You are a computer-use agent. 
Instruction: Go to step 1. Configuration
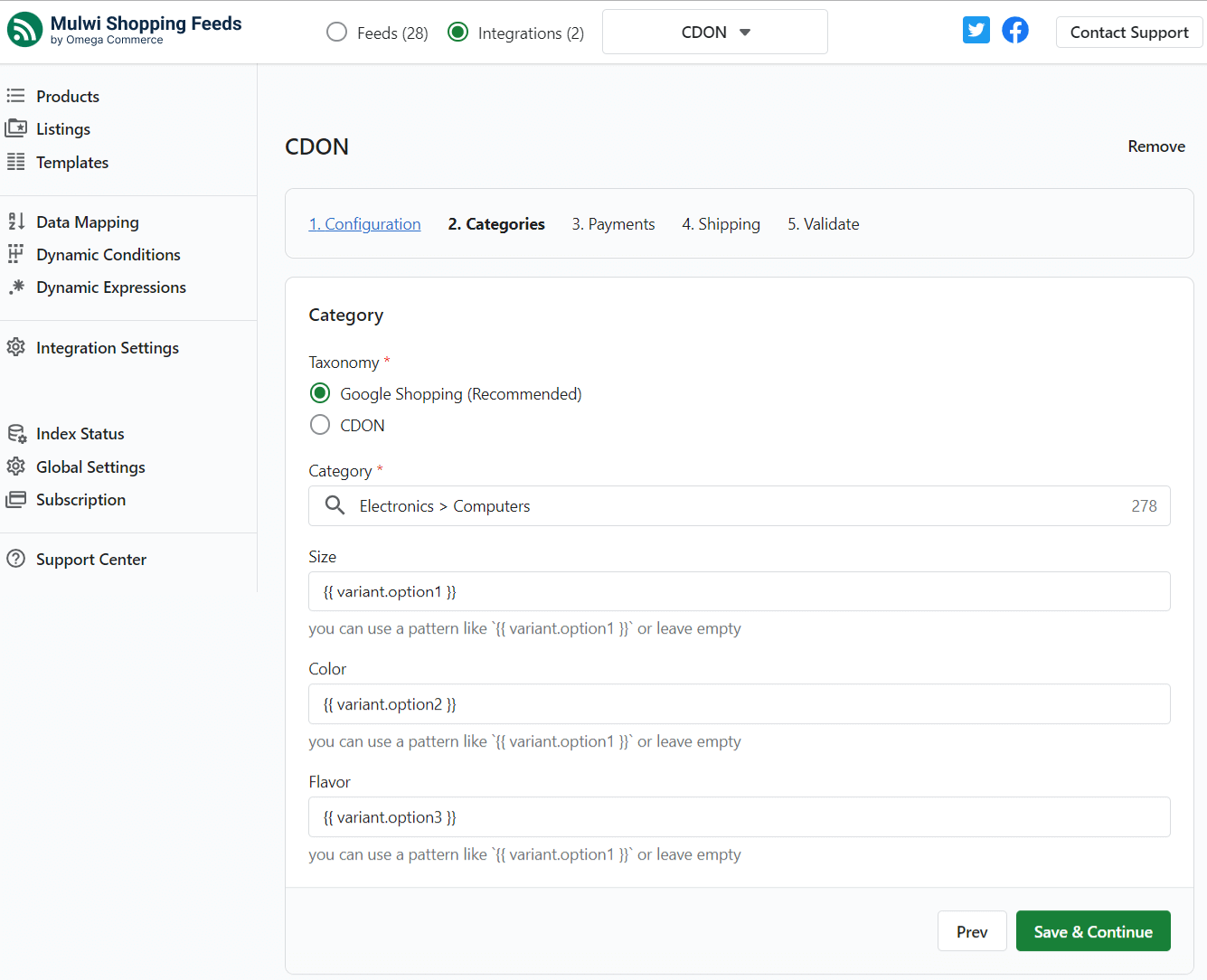pos(365,224)
